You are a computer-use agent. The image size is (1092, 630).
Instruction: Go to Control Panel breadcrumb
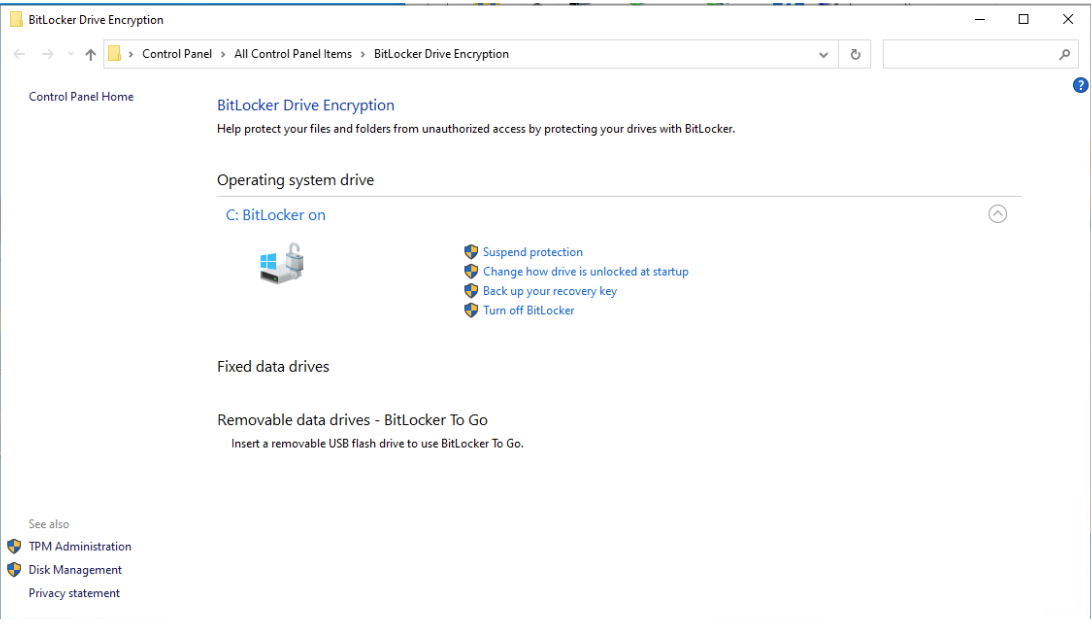[x=177, y=54]
